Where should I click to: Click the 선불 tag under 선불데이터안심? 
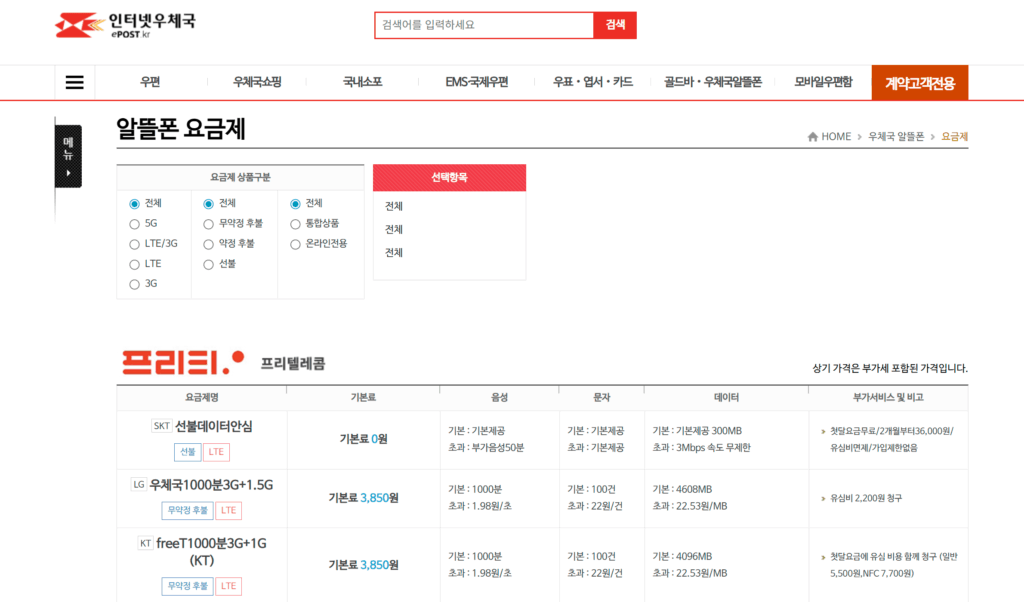(187, 452)
